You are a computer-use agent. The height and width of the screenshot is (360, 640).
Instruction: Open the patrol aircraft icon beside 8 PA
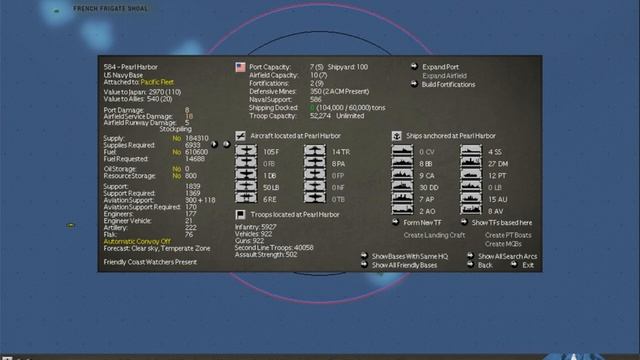pos(315,163)
